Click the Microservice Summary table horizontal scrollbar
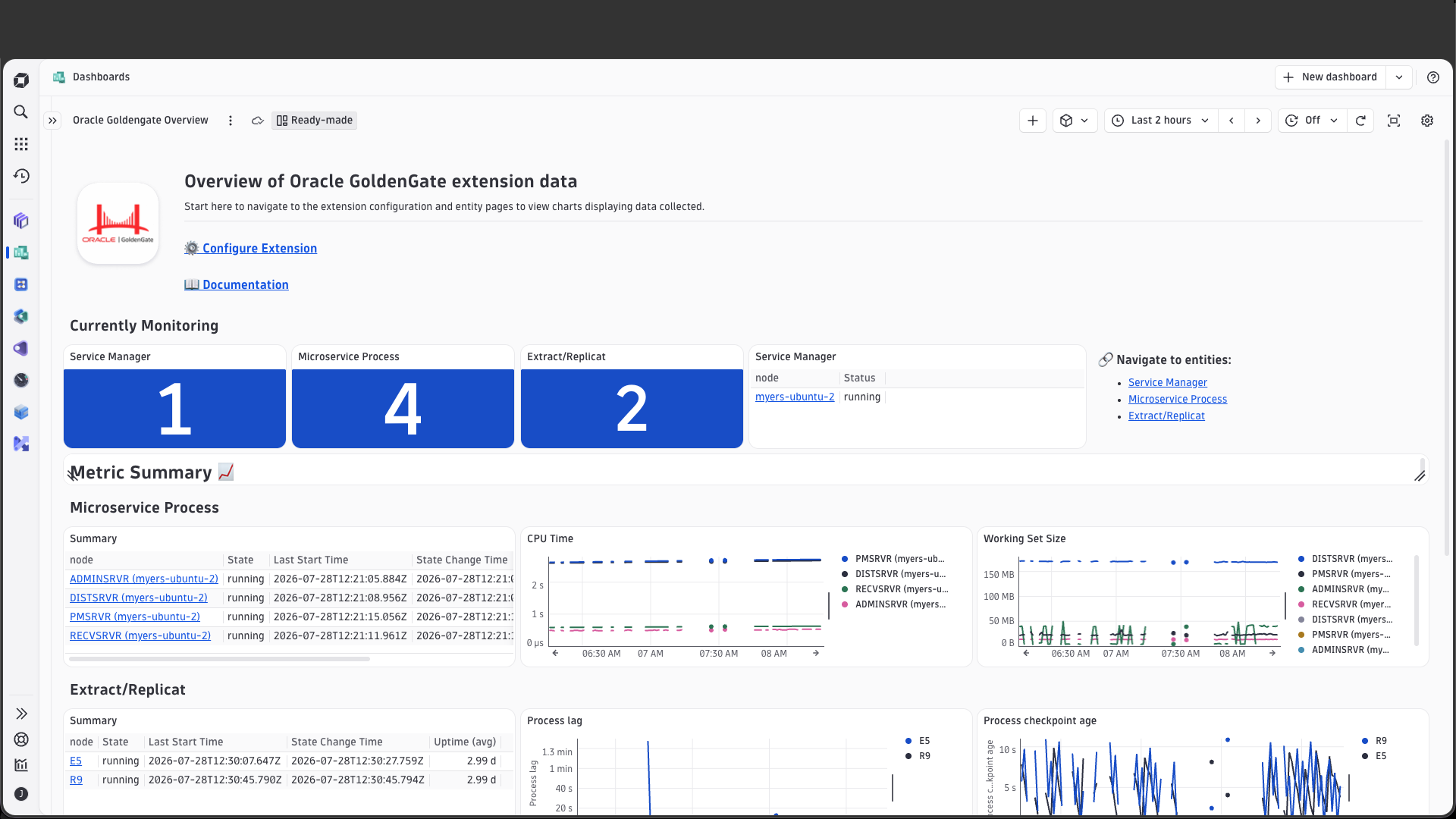The image size is (1456, 819). (219, 659)
